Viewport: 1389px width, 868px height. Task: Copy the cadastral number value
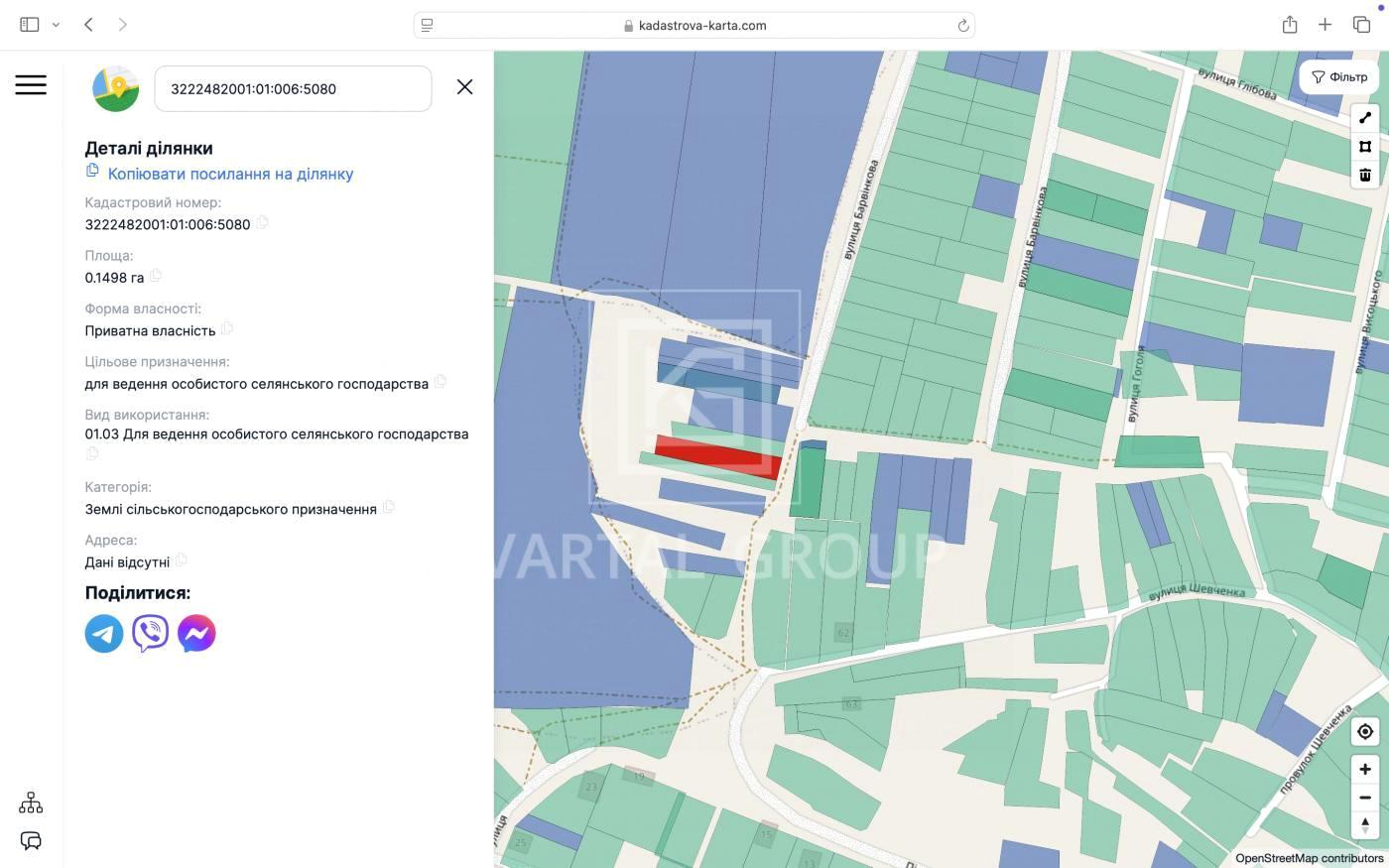[263, 223]
